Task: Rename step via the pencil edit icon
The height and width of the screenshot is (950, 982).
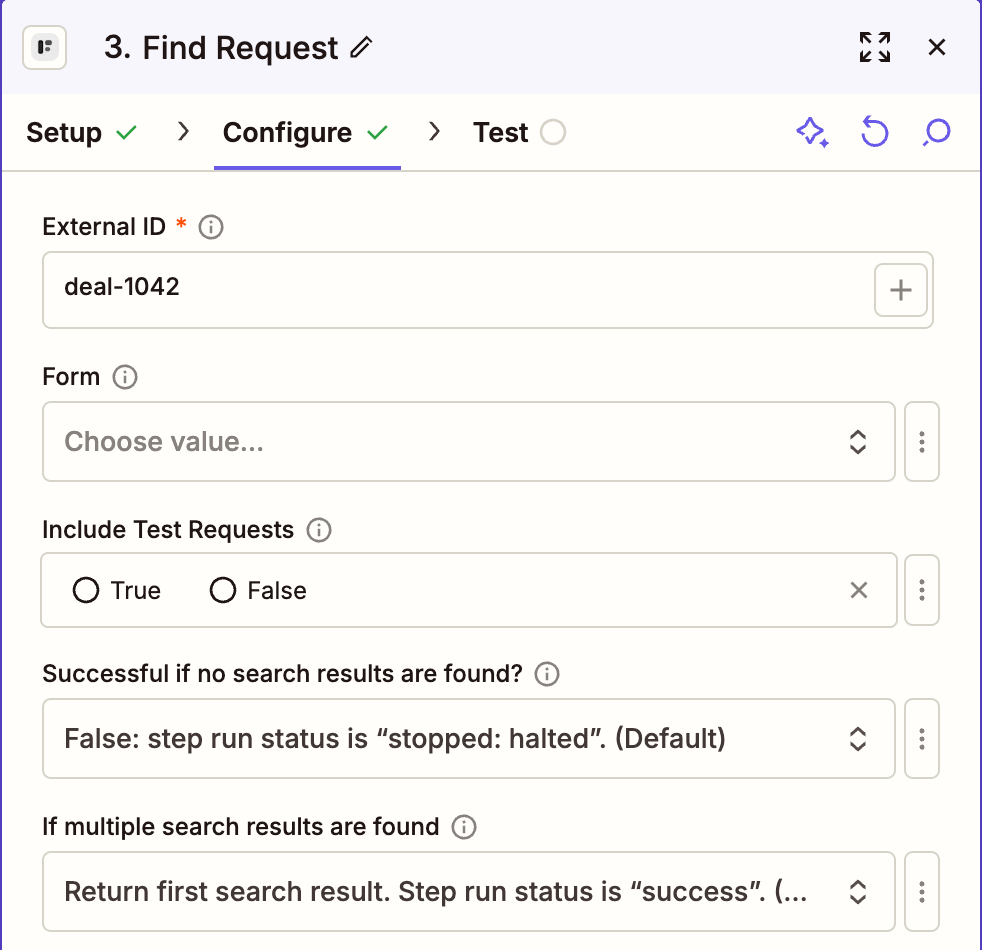Action: (361, 48)
